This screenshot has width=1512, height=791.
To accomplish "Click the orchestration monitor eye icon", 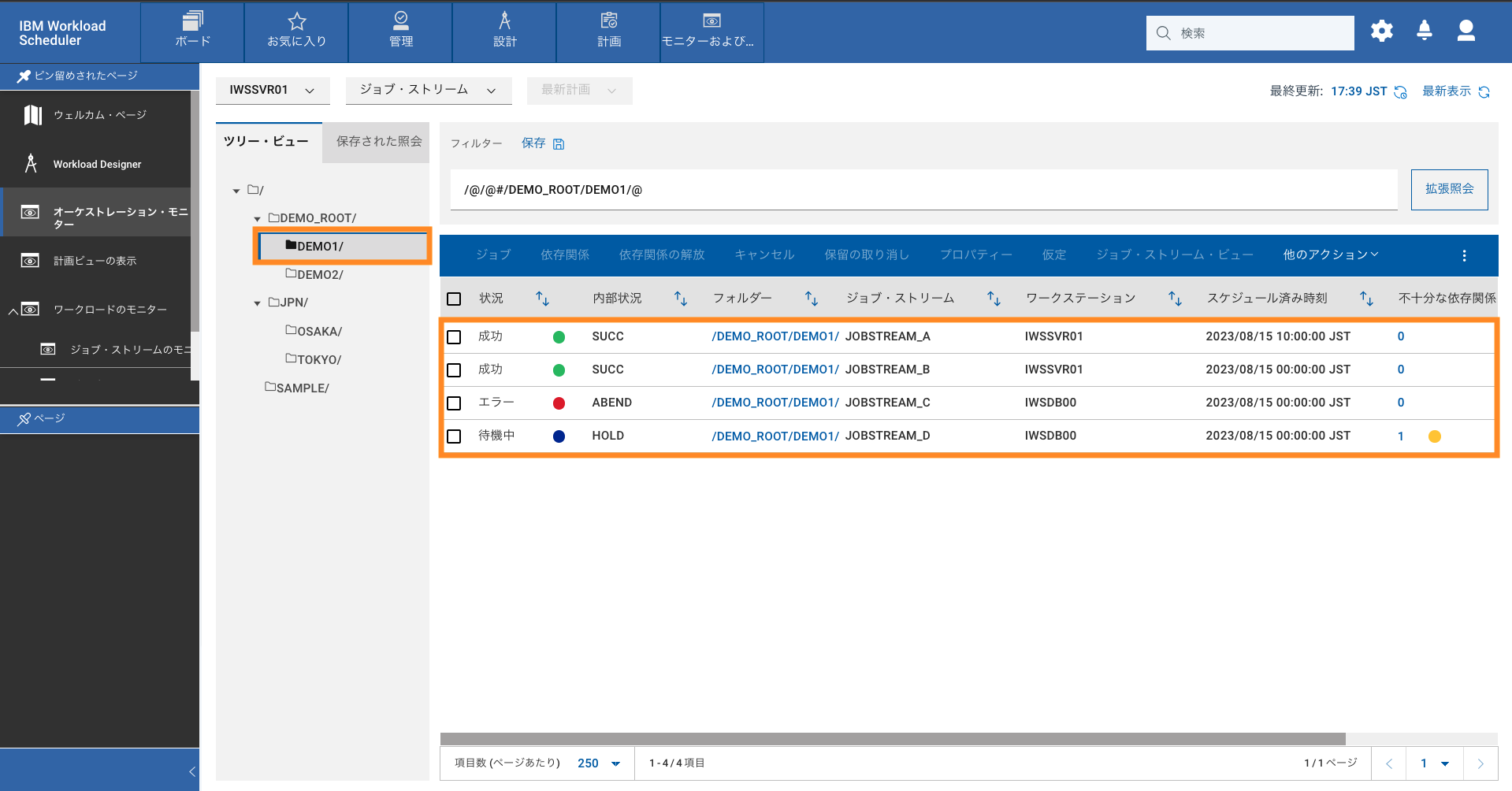I will pyautogui.click(x=30, y=213).
